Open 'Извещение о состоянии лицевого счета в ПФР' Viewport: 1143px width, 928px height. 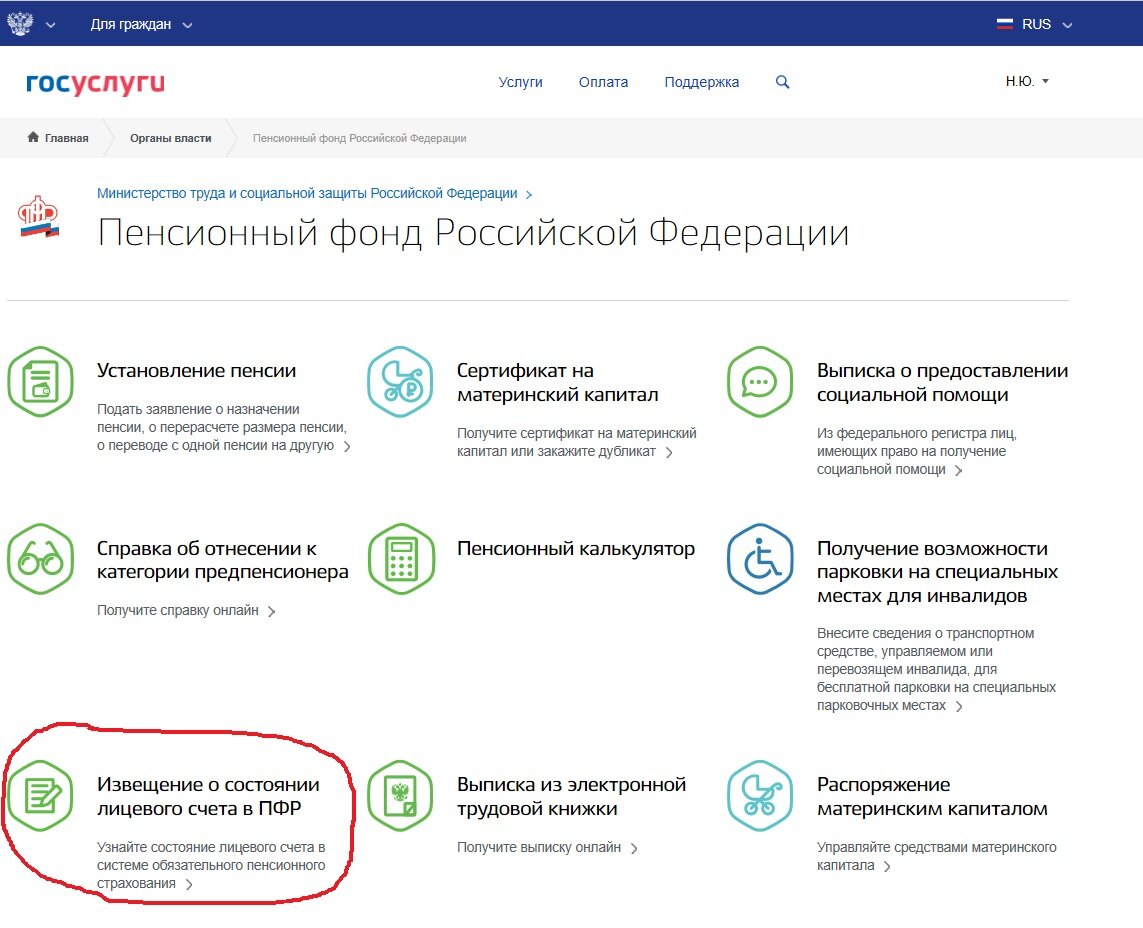coord(208,796)
